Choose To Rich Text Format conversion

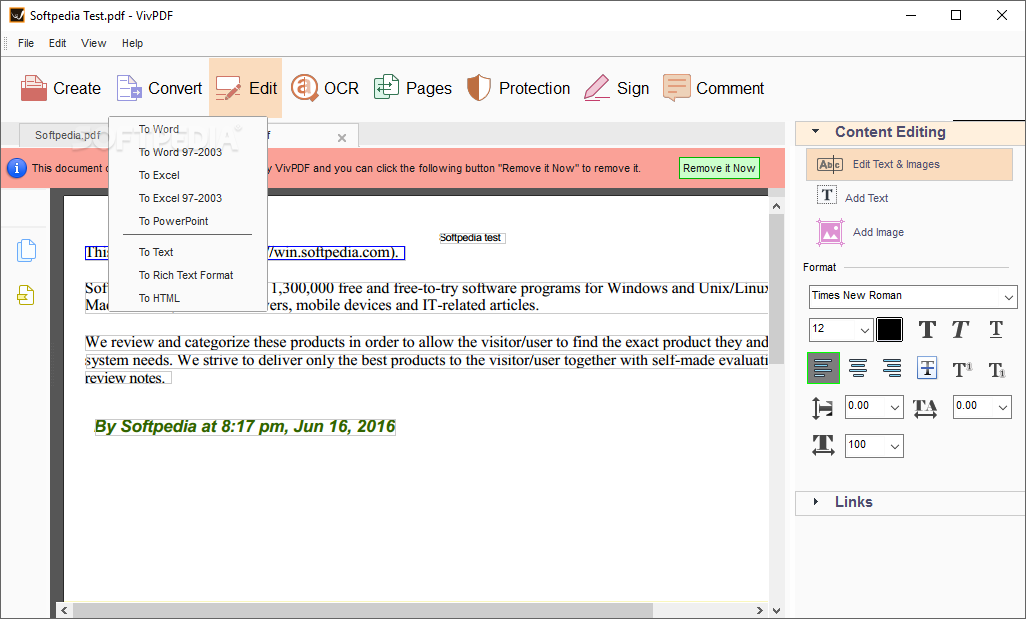pos(188,275)
